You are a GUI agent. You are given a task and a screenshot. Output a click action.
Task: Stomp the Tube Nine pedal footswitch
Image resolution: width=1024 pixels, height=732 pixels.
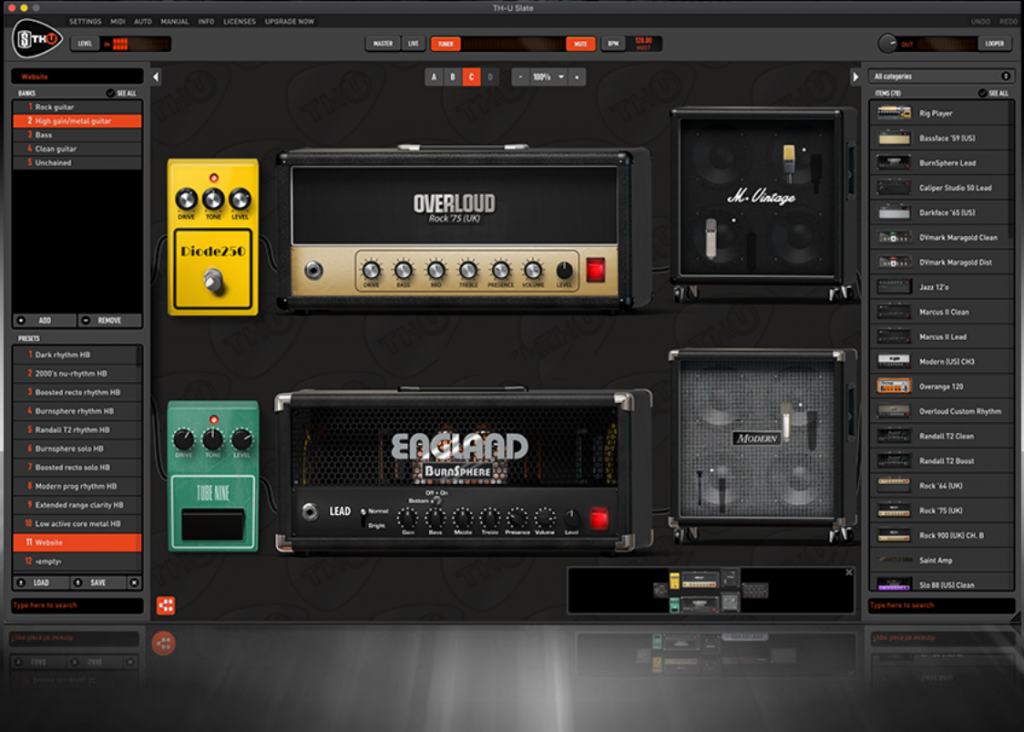(x=212, y=524)
